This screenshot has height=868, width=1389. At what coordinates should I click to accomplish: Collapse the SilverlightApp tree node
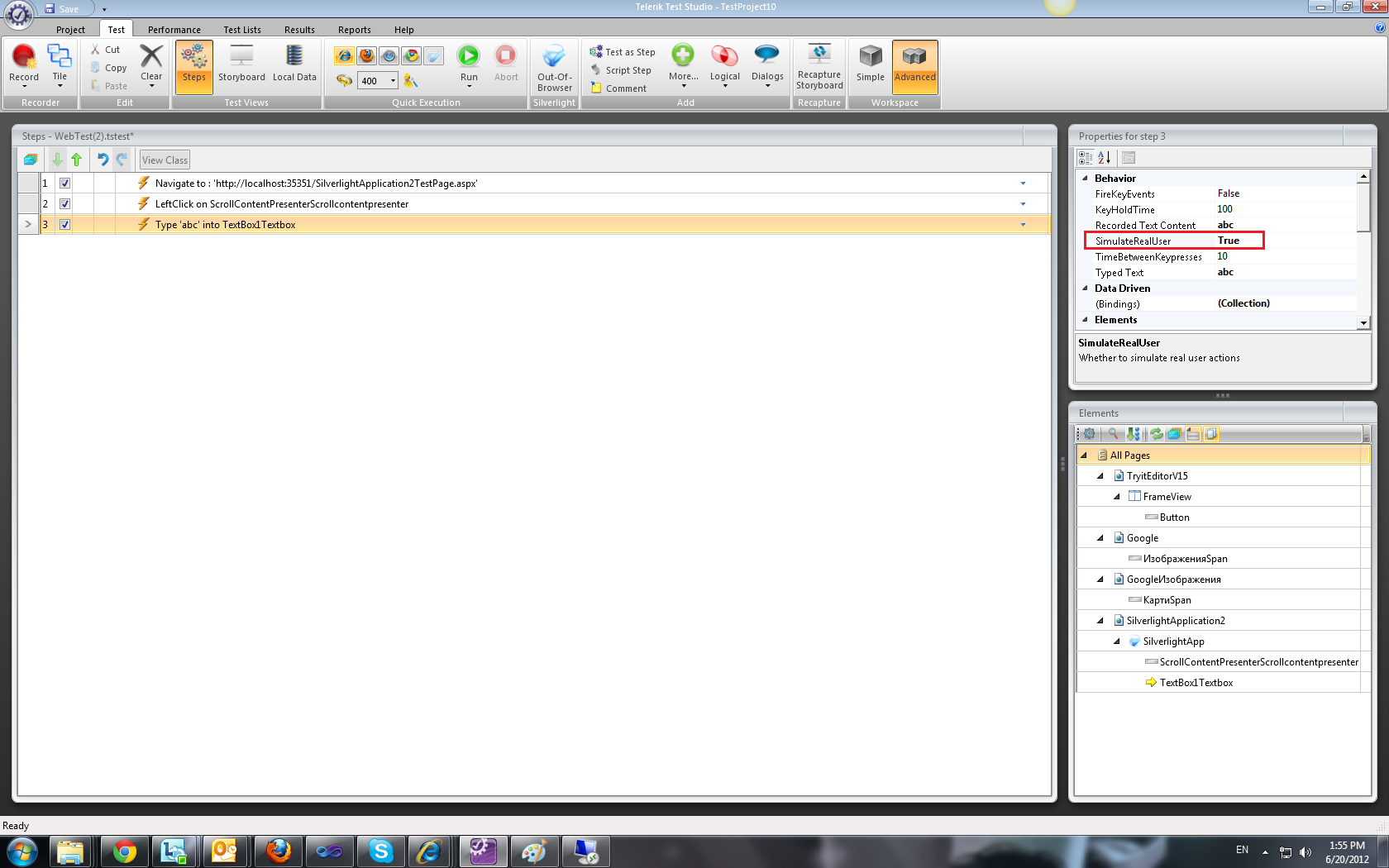[1117, 641]
